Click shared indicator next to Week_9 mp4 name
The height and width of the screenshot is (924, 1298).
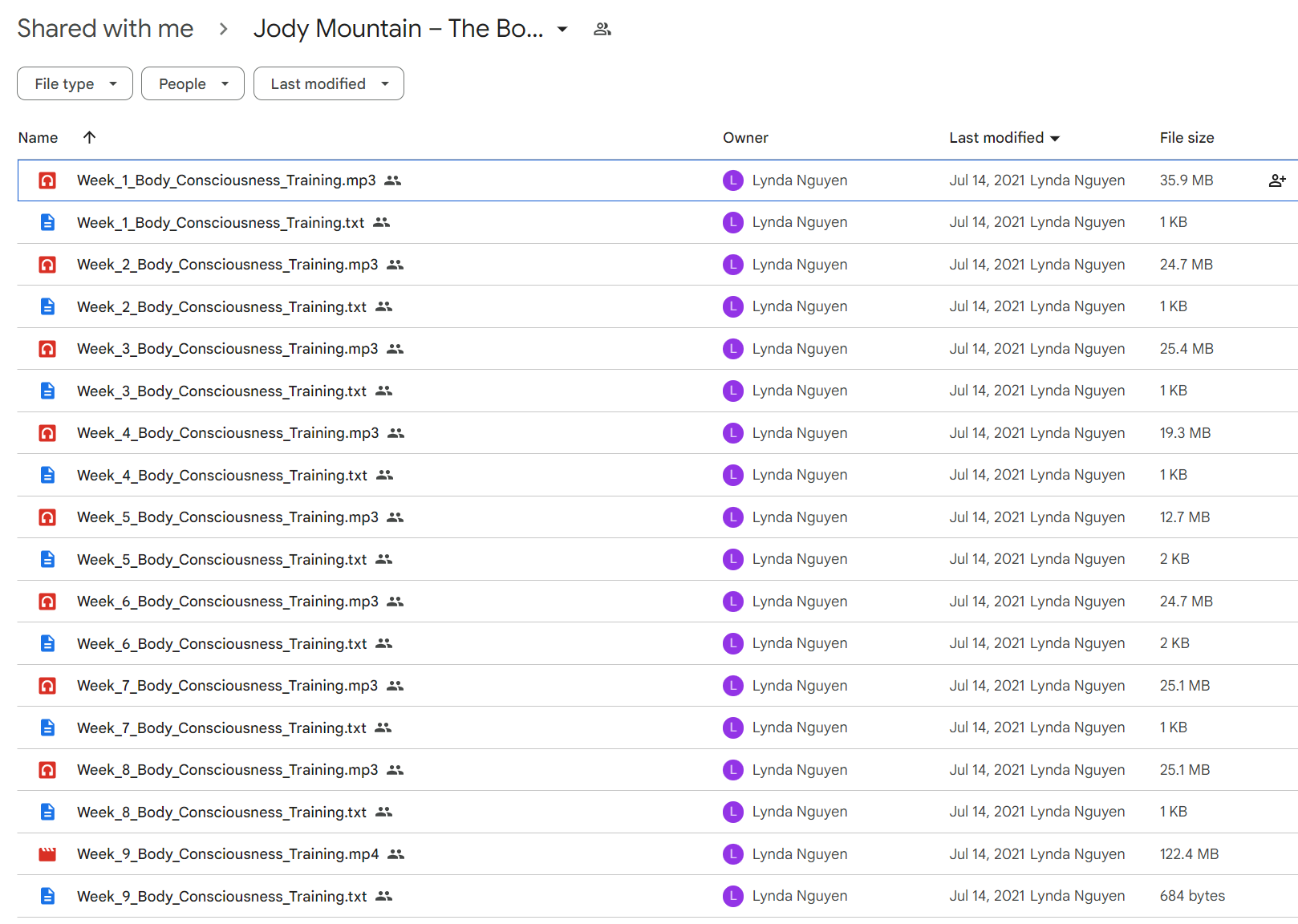pyautogui.click(x=395, y=854)
